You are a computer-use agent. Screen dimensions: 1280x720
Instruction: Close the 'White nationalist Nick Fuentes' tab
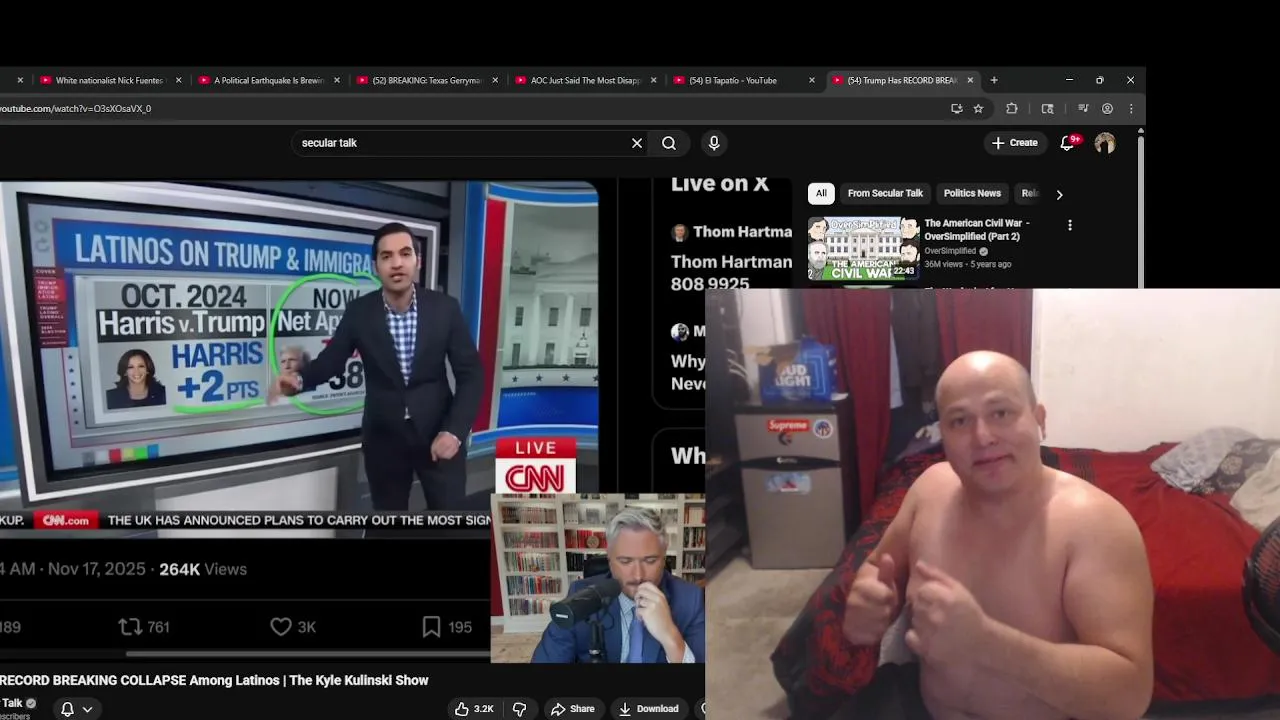(x=179, y=80)
